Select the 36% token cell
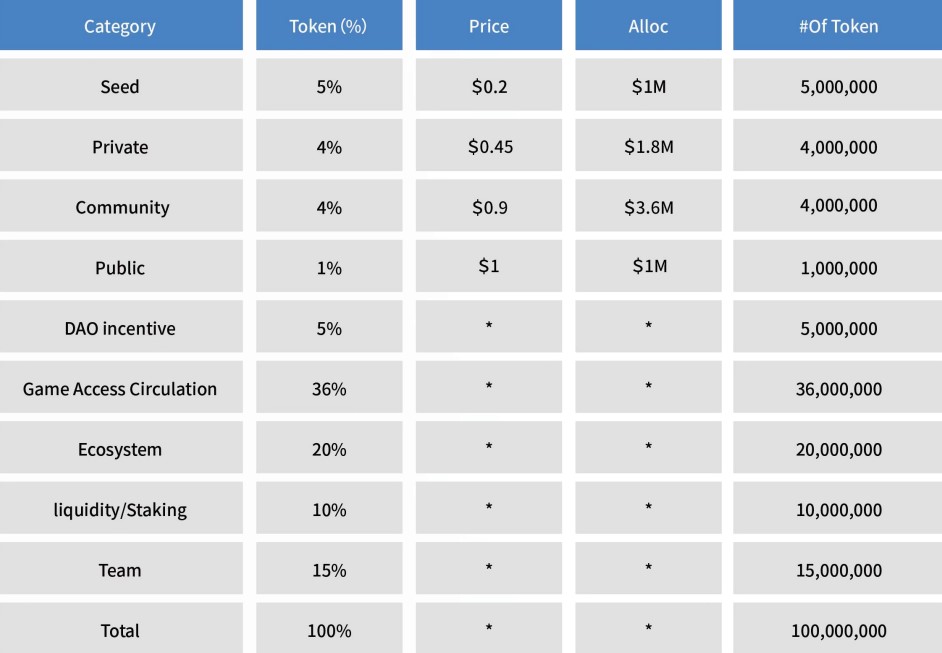 pos(328,389)
